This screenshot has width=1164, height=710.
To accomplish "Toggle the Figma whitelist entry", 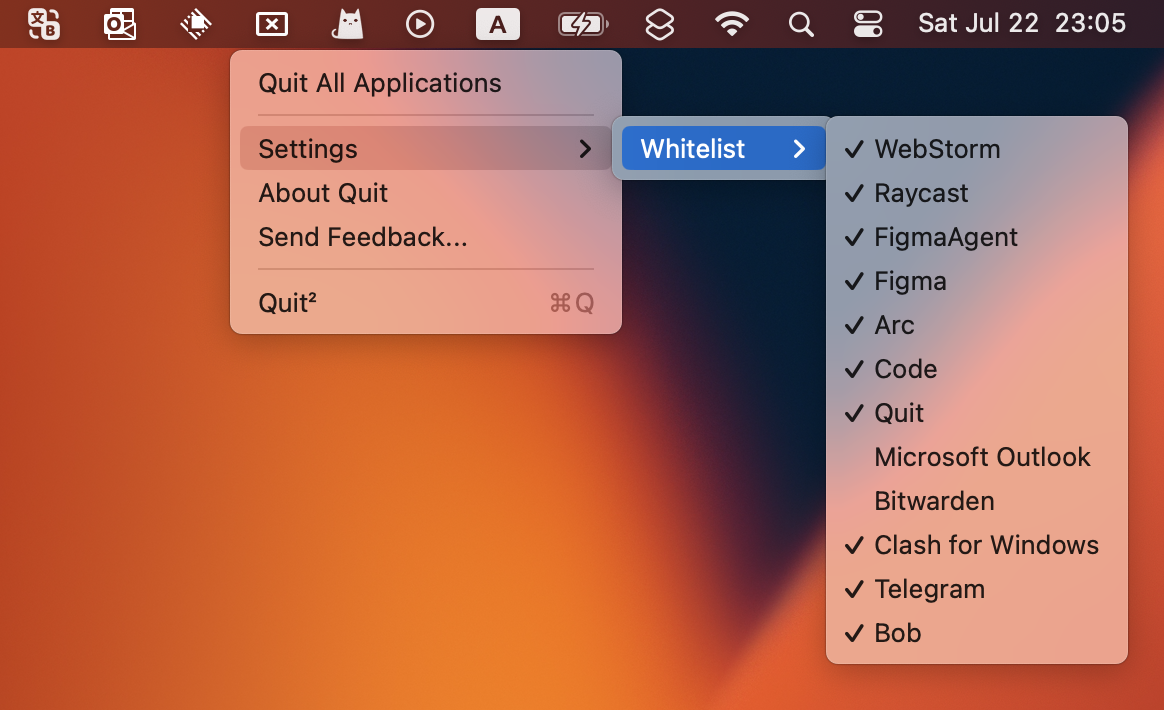I will (976, 281).
